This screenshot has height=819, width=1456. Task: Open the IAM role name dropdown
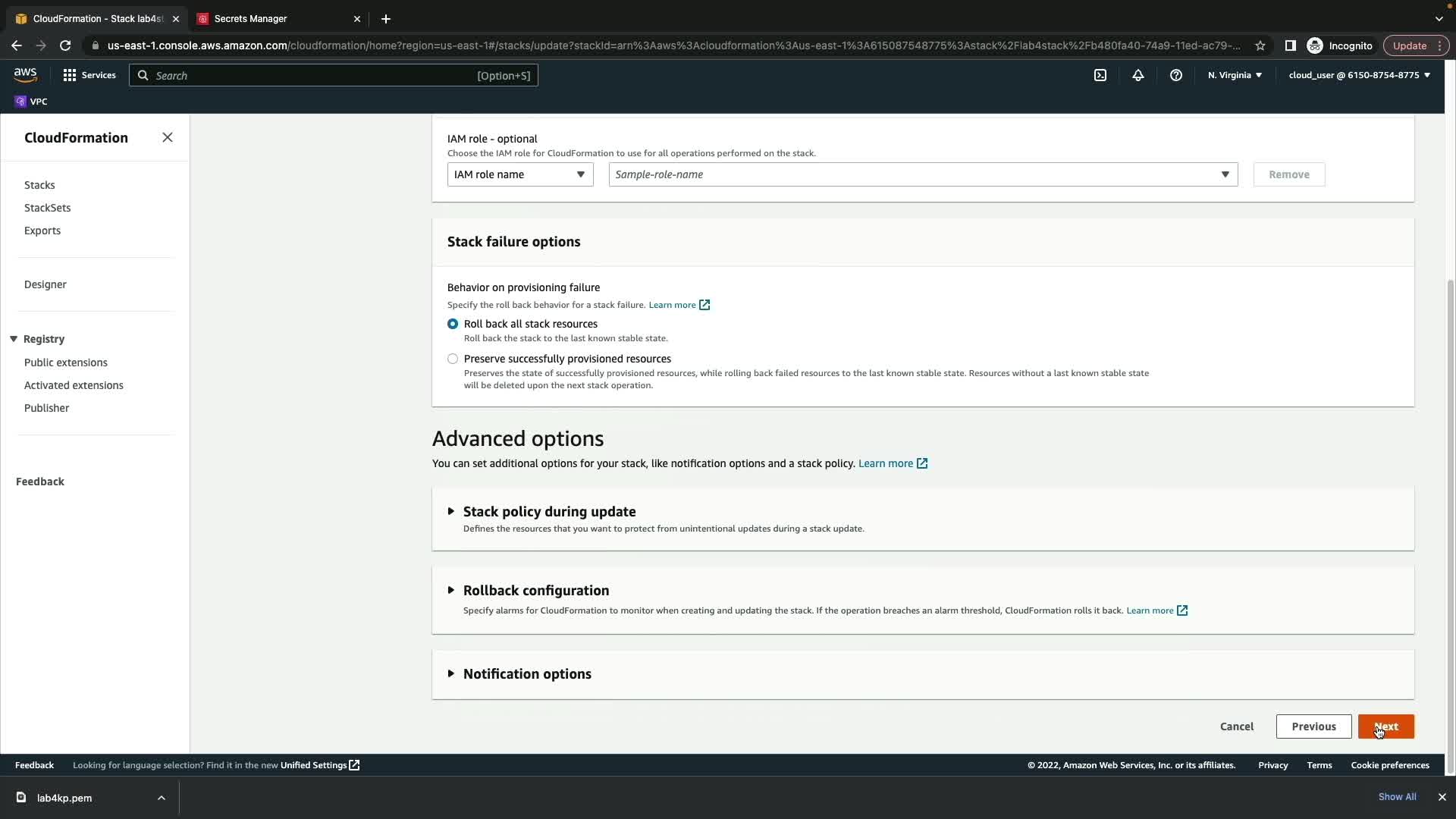coord(519,174)
